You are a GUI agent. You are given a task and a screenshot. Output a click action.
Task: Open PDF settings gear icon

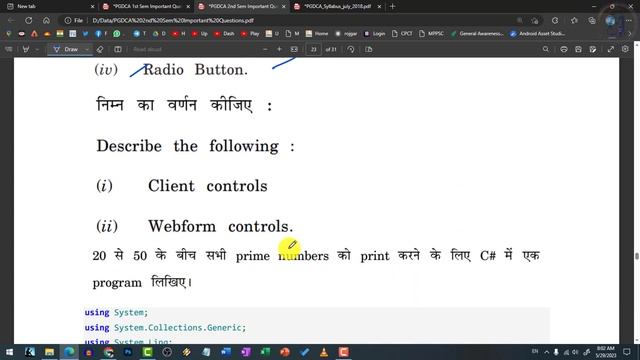pyautogui.click(x=625, y=49)
